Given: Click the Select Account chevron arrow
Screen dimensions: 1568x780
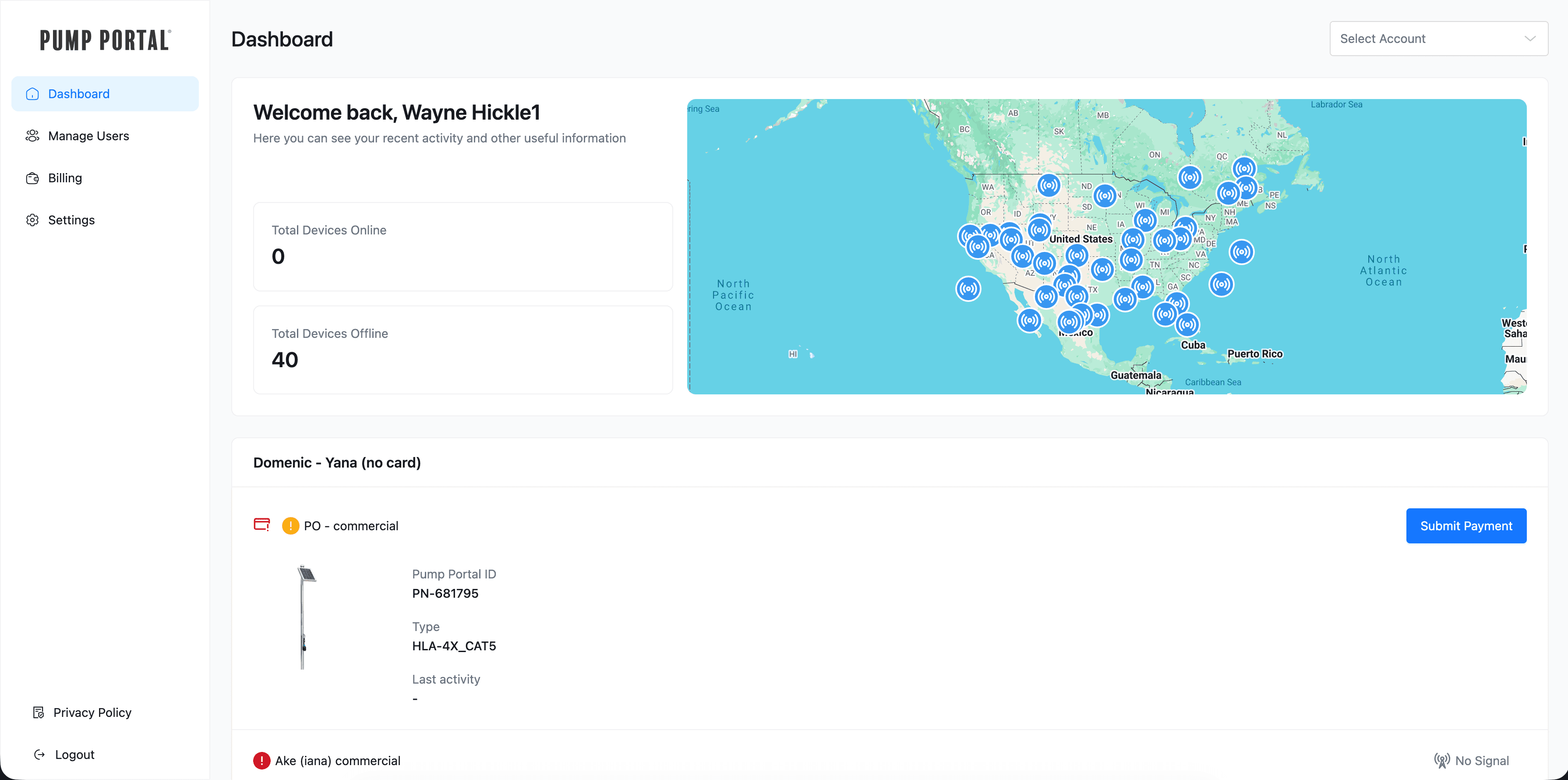Looking at the screenshot, I should tap(1529, 39).
